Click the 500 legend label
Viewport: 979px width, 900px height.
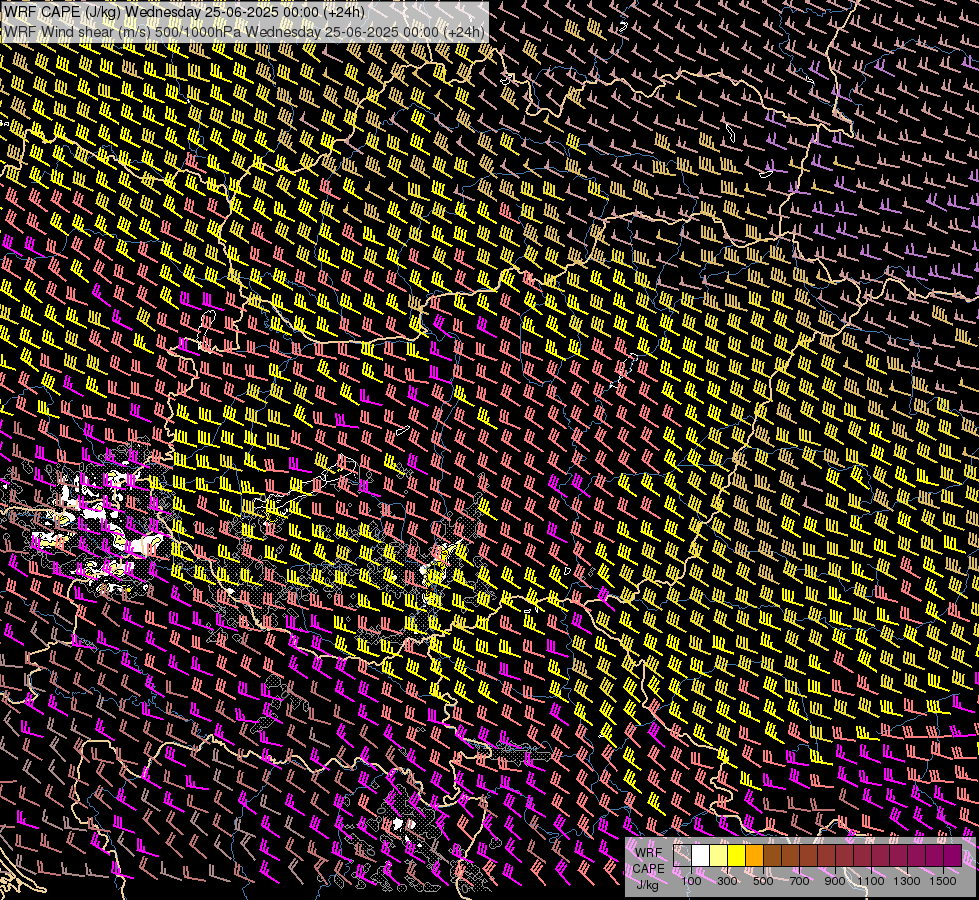763,881
